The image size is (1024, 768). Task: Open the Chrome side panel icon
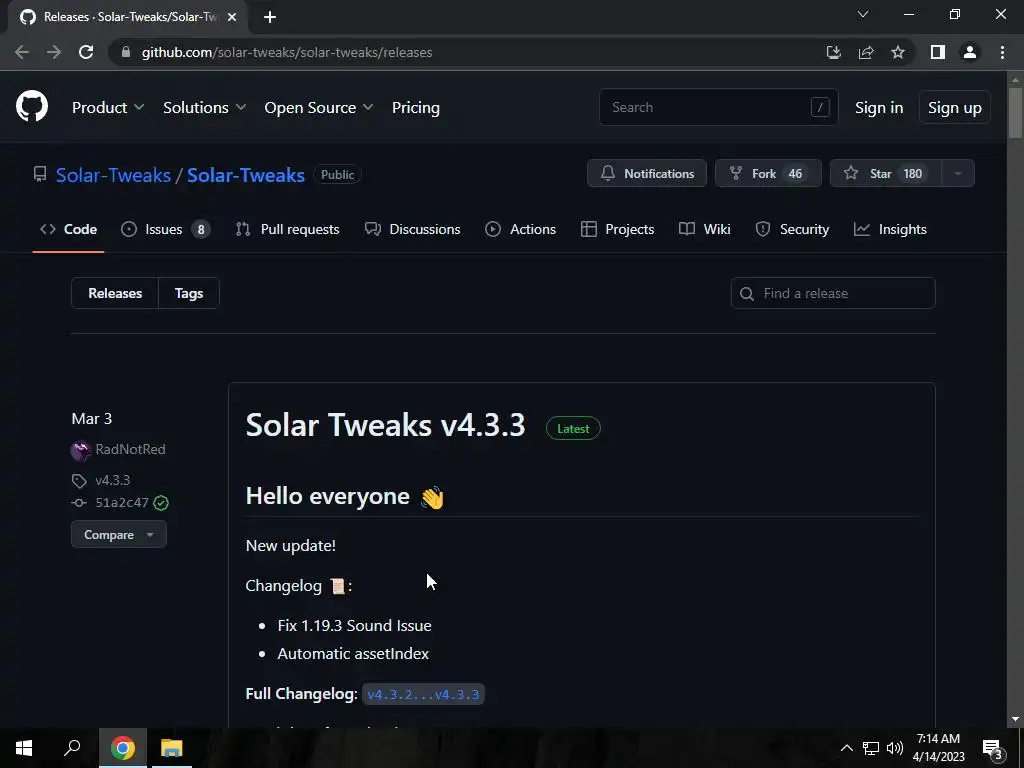pyautogui.click(x=938, y=52)
